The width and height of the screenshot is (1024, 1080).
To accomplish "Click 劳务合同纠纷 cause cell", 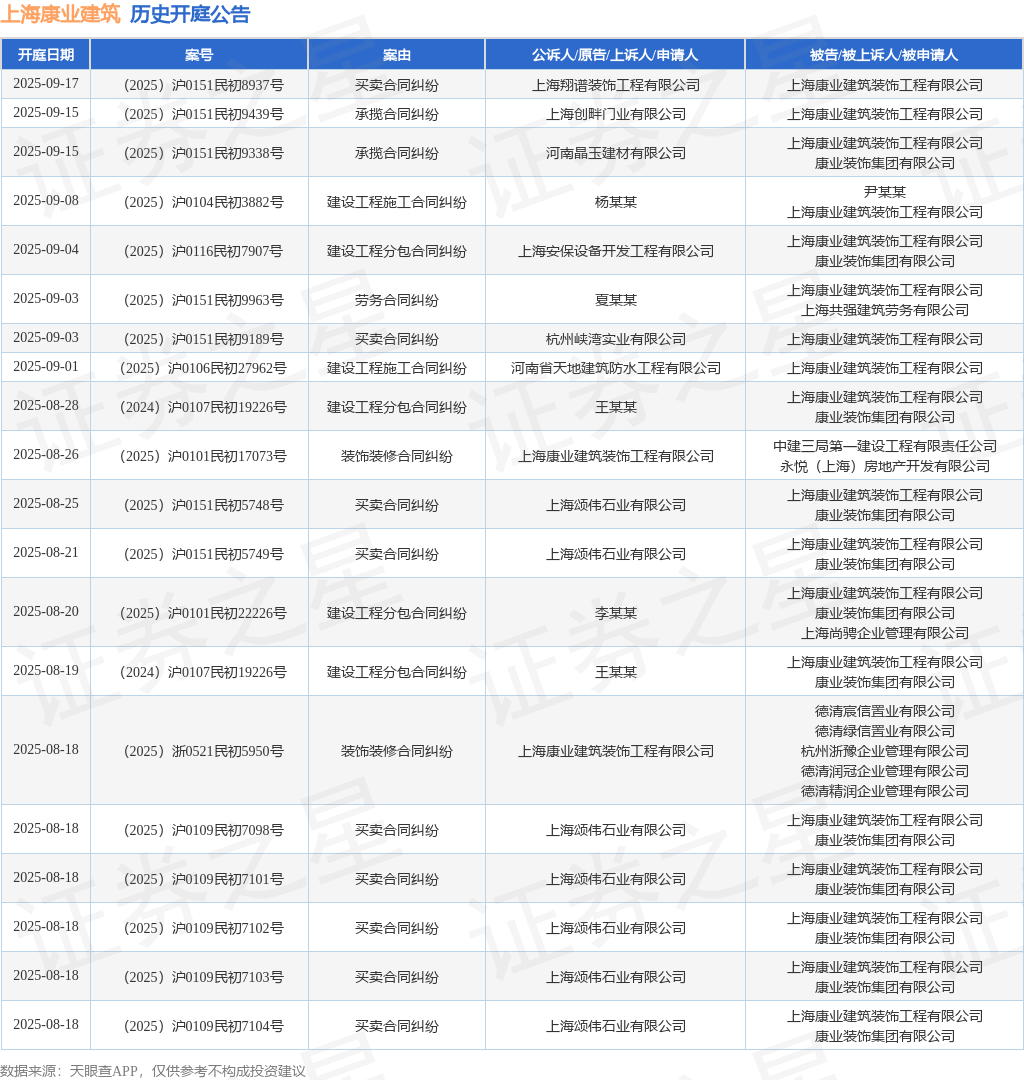I will coord(397,300).
